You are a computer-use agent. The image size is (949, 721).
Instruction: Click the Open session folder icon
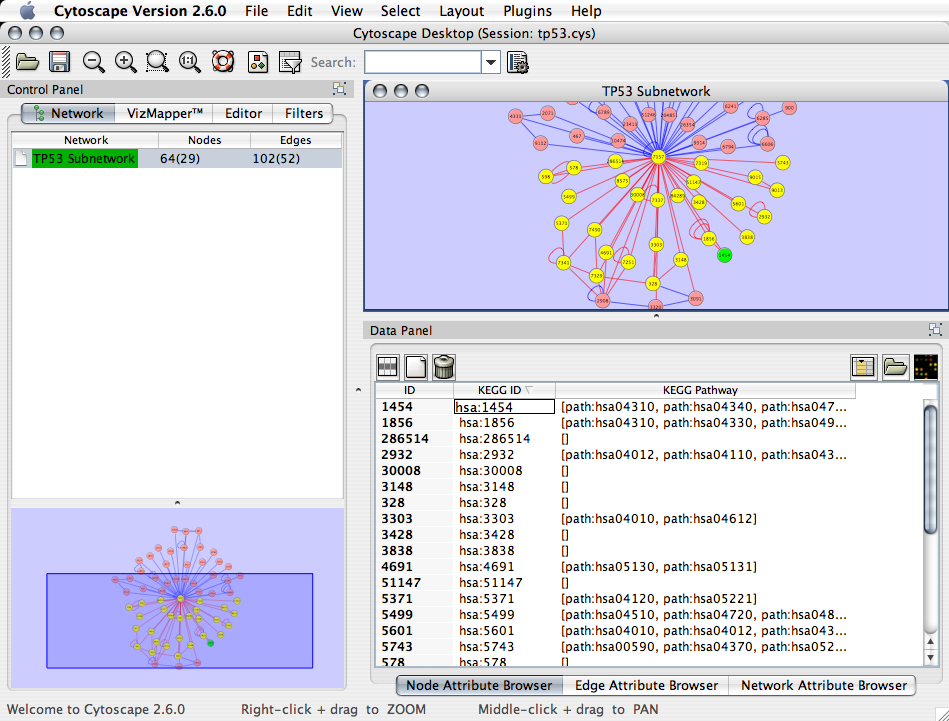(27, 62)
